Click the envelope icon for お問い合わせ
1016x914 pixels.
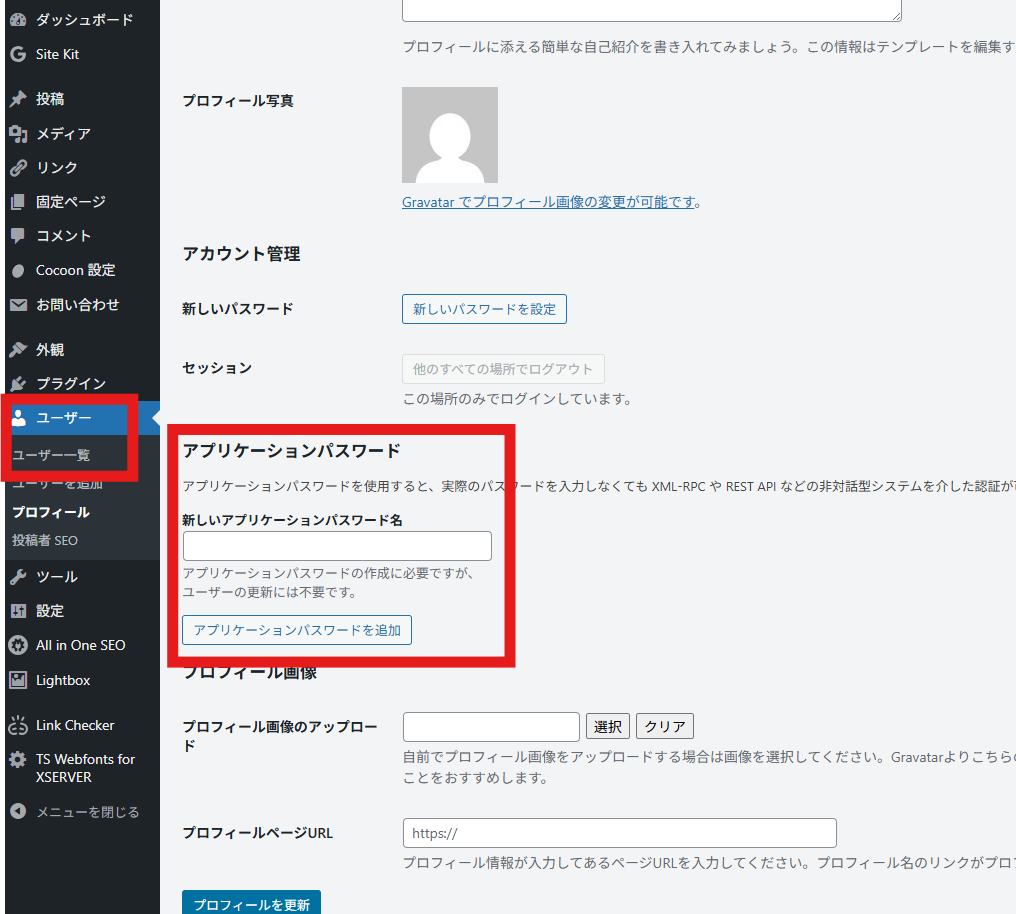click(17, 305)
